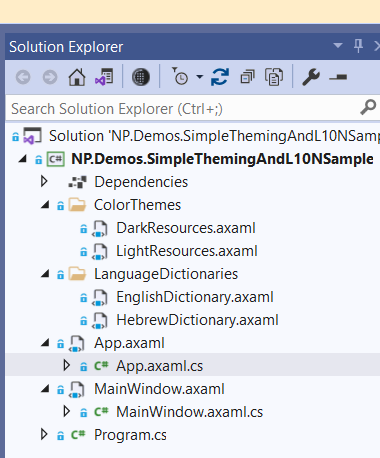Click the Back navigation arrow in toolbar
The height and width of the screenshot is (458, 380).
click(x=23, y=77)
